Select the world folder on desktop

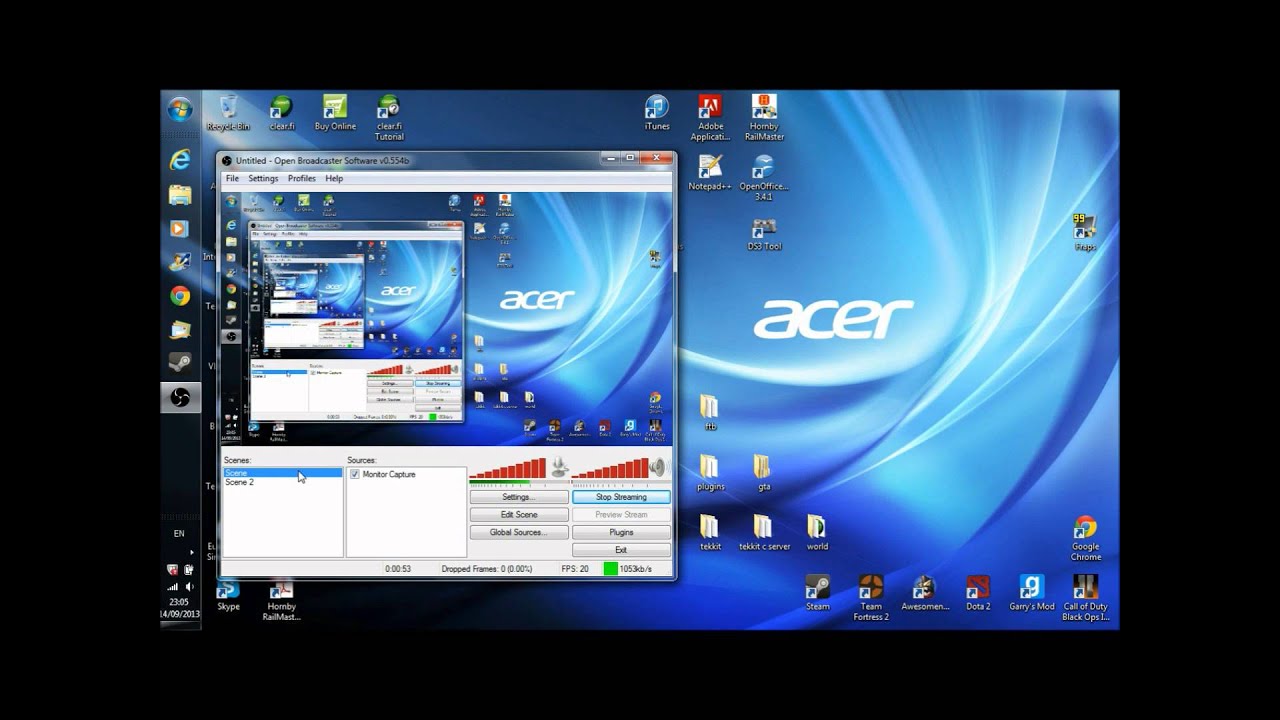click(817, 533)
